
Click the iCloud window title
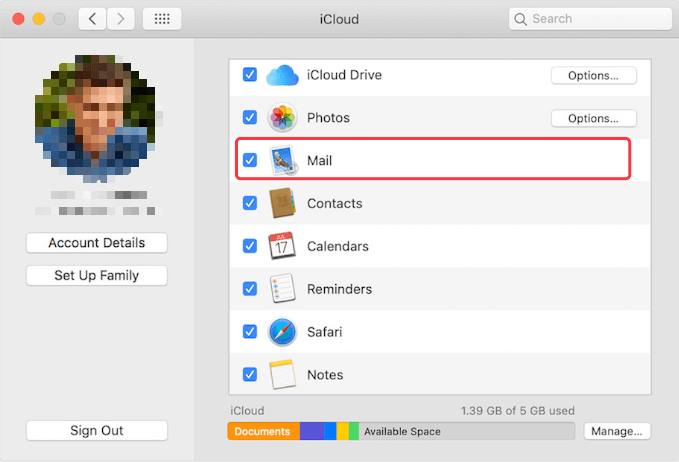pos(339,19)
